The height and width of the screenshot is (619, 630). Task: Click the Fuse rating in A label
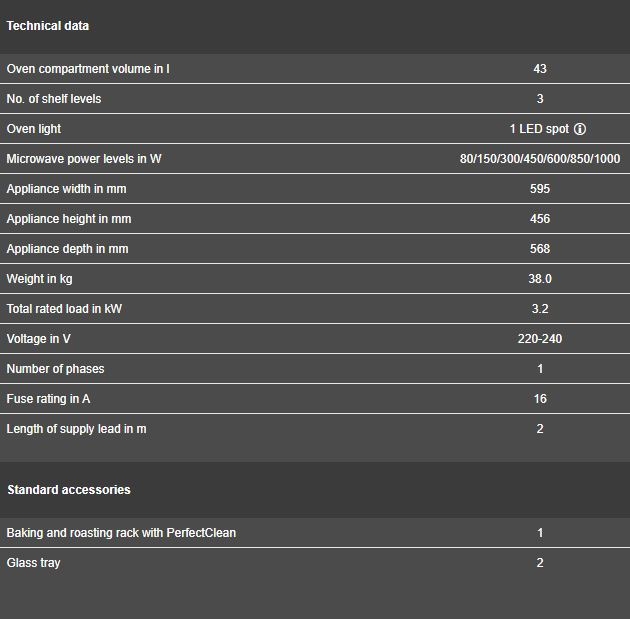48,399
